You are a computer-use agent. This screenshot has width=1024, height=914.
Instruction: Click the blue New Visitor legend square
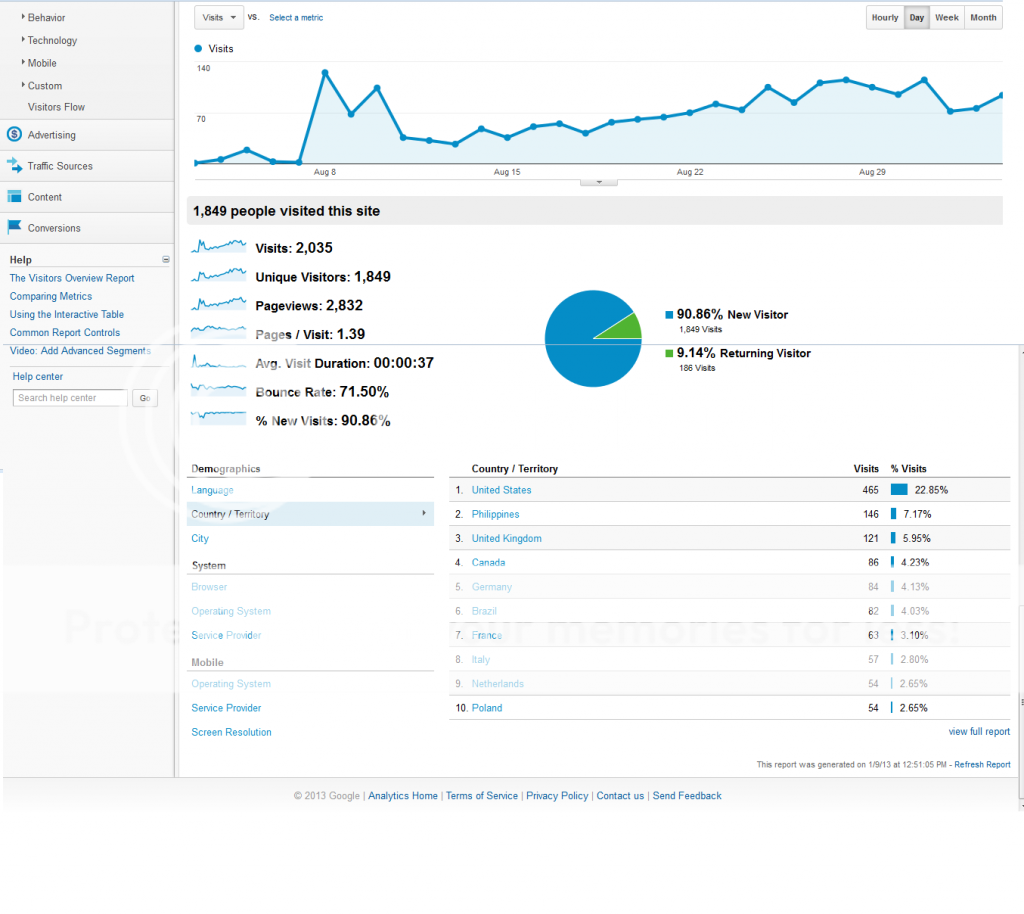pos(669,315)
